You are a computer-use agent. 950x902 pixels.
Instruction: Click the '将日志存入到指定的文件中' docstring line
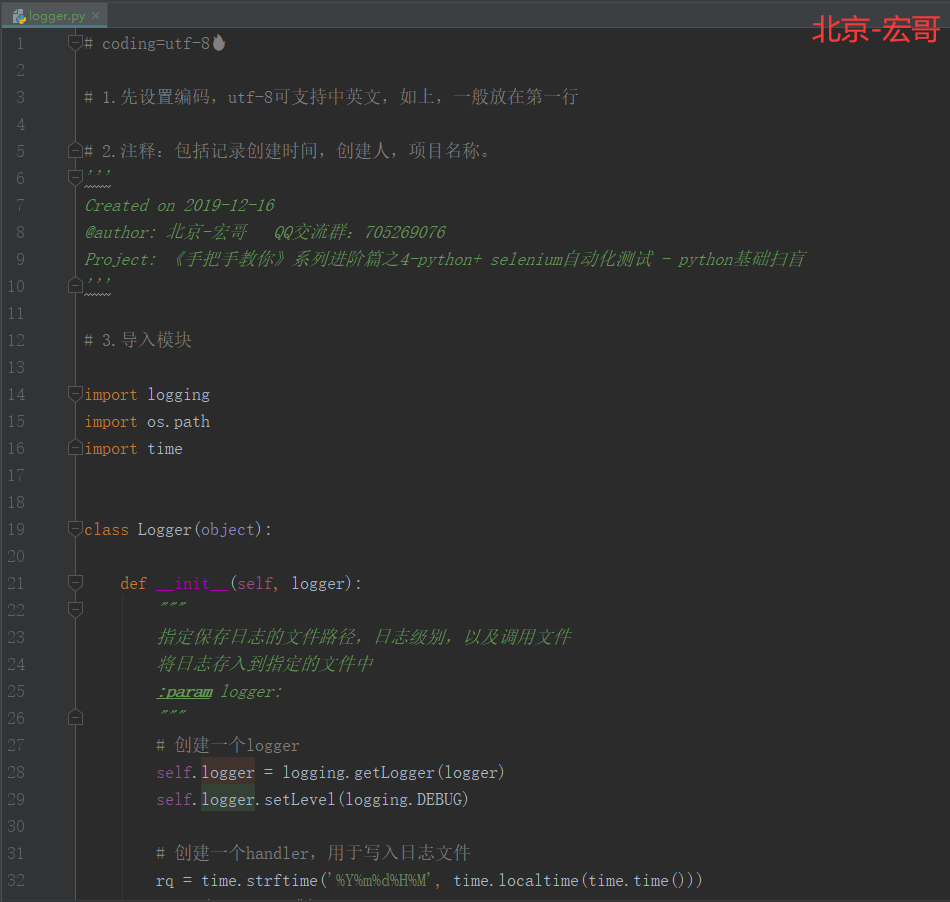[265, 665]
